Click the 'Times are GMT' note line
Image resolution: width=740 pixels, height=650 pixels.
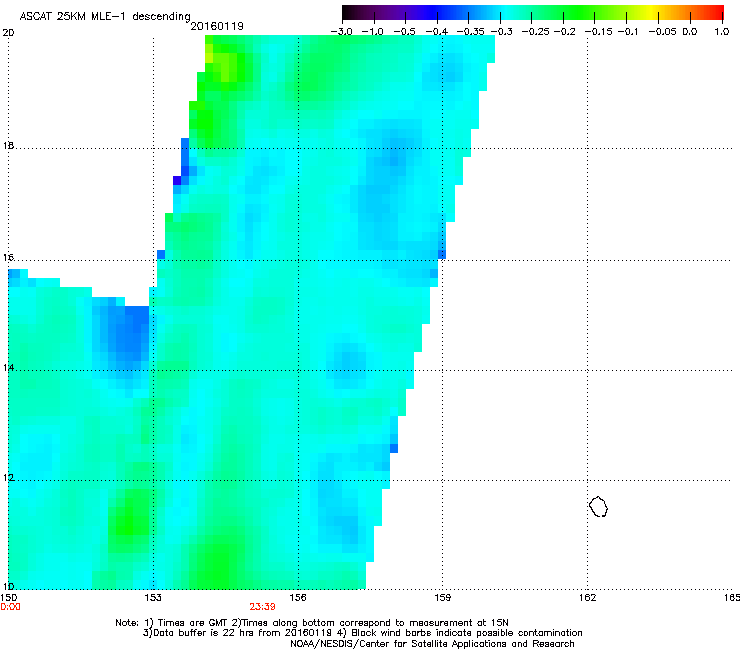click(x=311, y=623)
